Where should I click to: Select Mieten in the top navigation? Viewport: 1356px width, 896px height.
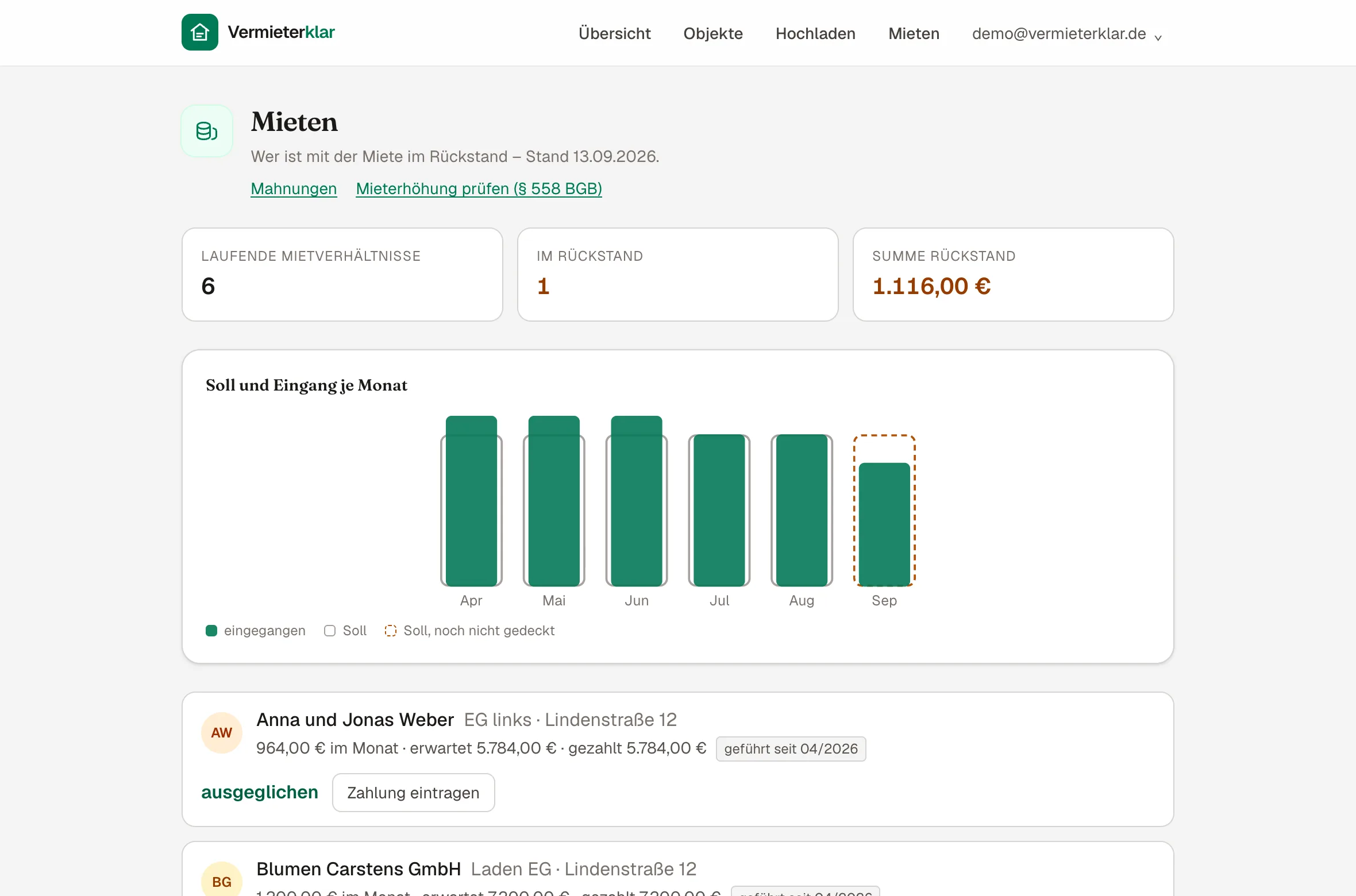click(x=914, y=34)
